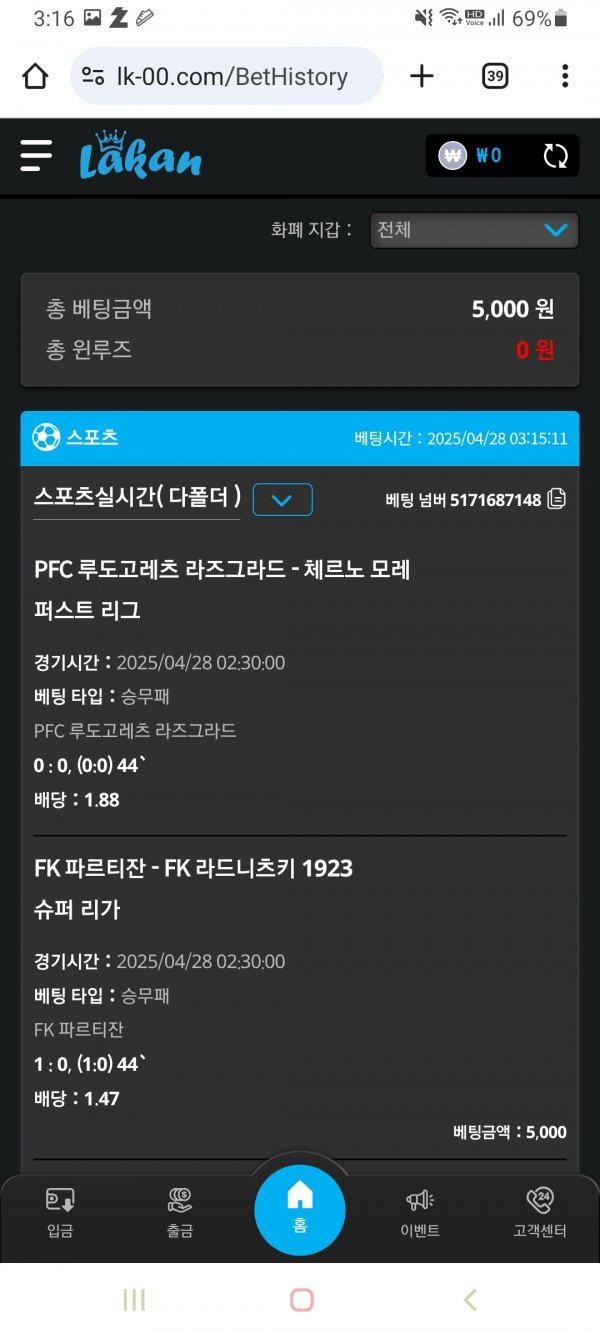Tap the Lakan crown logo
The width and height of the screenshot is (600, 1333).
[x=141, y=155]
